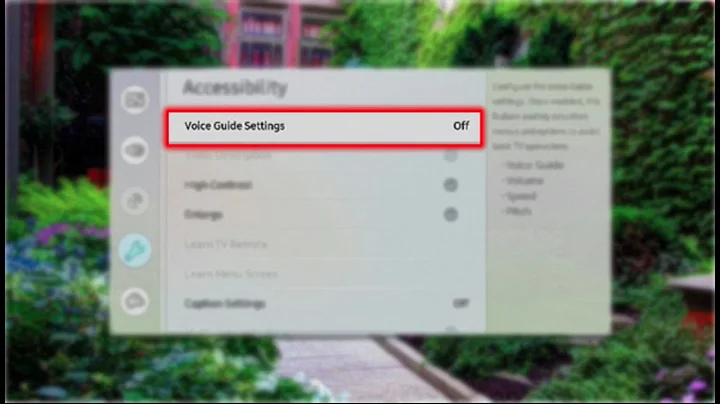Click the Accessibility heading
The width and height of the screenshot is (720, 404).
[235, 88]
